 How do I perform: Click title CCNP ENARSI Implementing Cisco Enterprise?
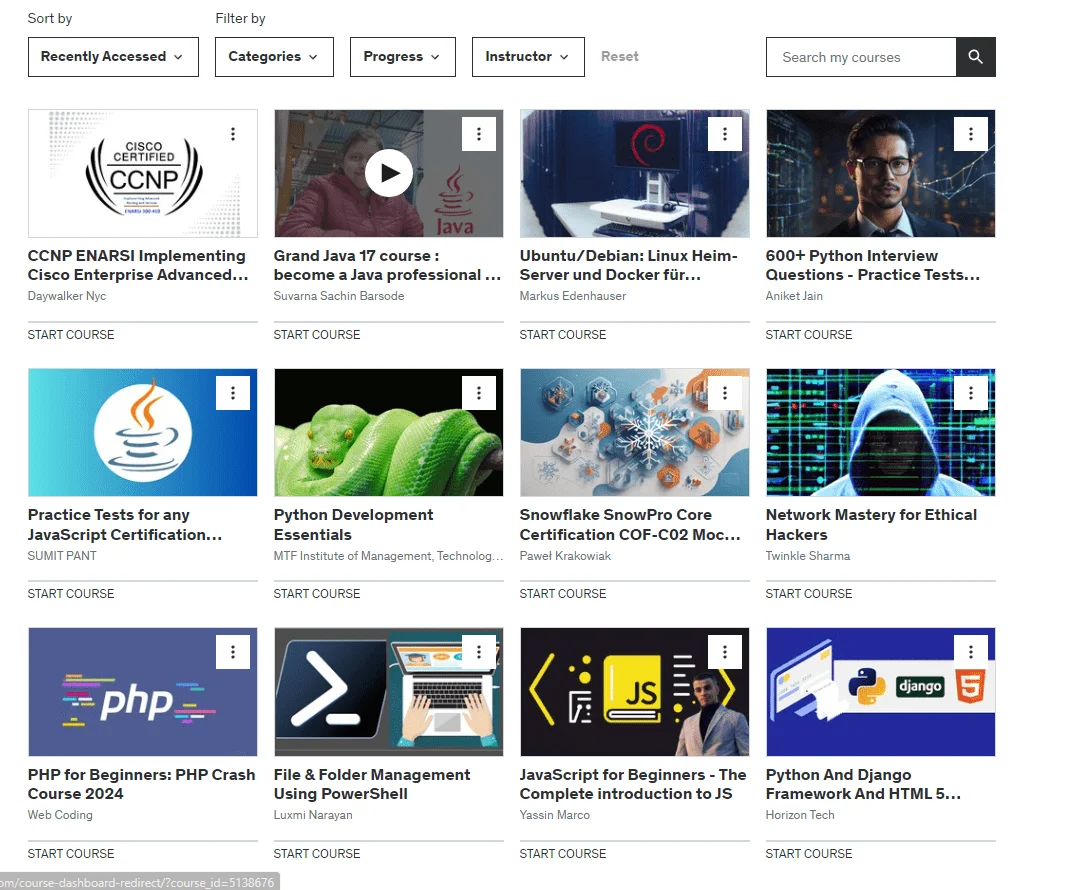pyautogui.click(x=138, y=265)
